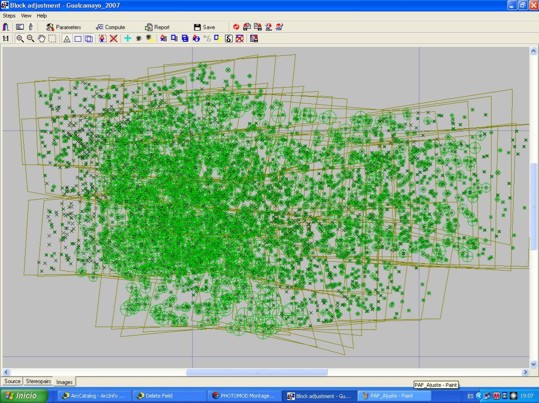Select the pan hand tool
This screenshot has width=539, height=403.
tap(42, 39)
